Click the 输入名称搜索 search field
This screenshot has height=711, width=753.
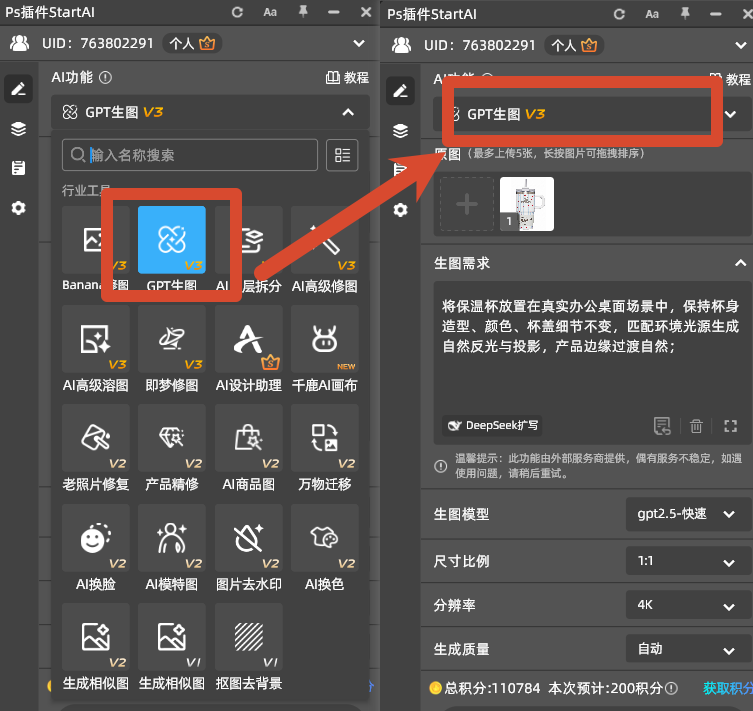[x=190, y=155]
